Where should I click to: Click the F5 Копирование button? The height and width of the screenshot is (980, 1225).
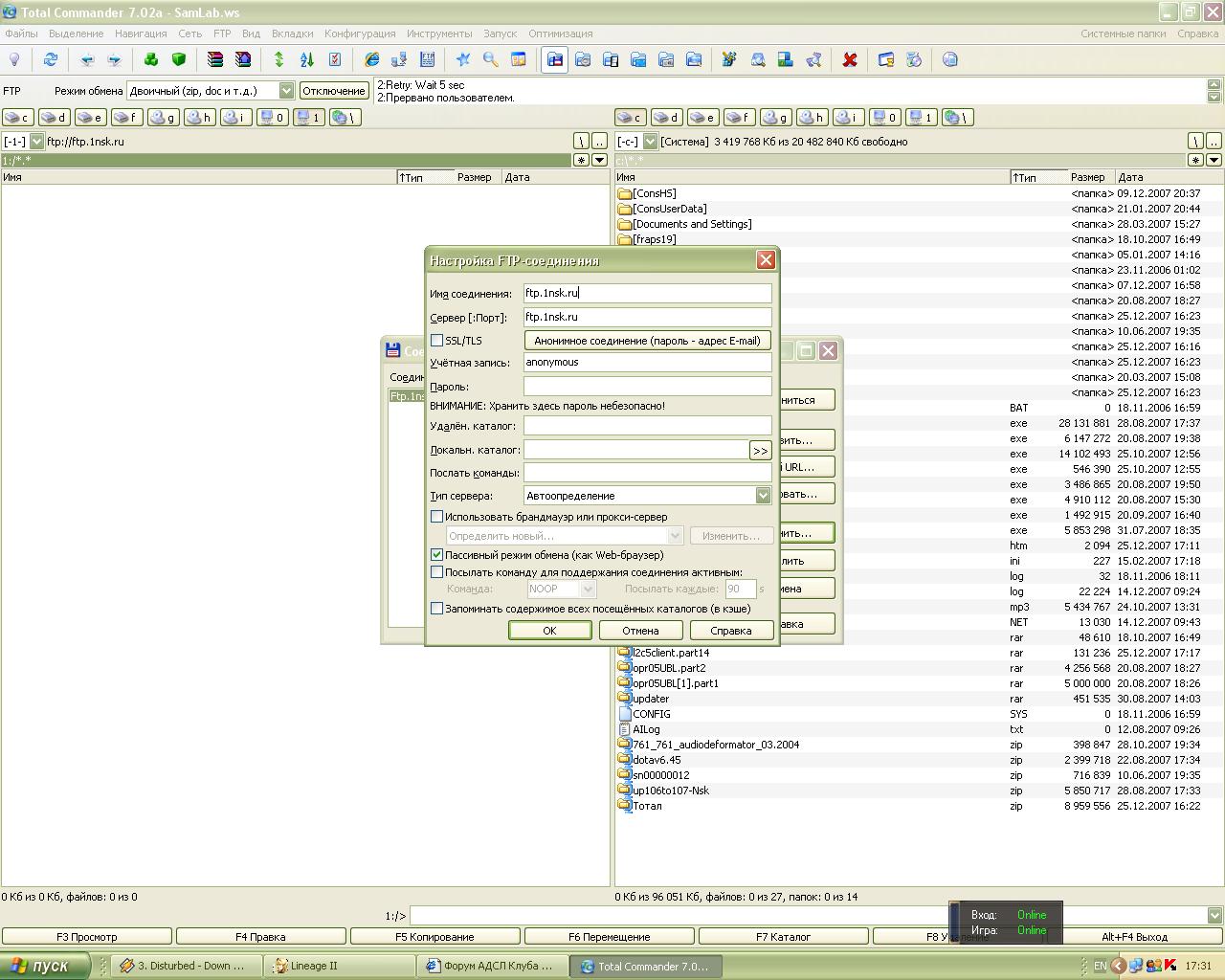[434, 937]
